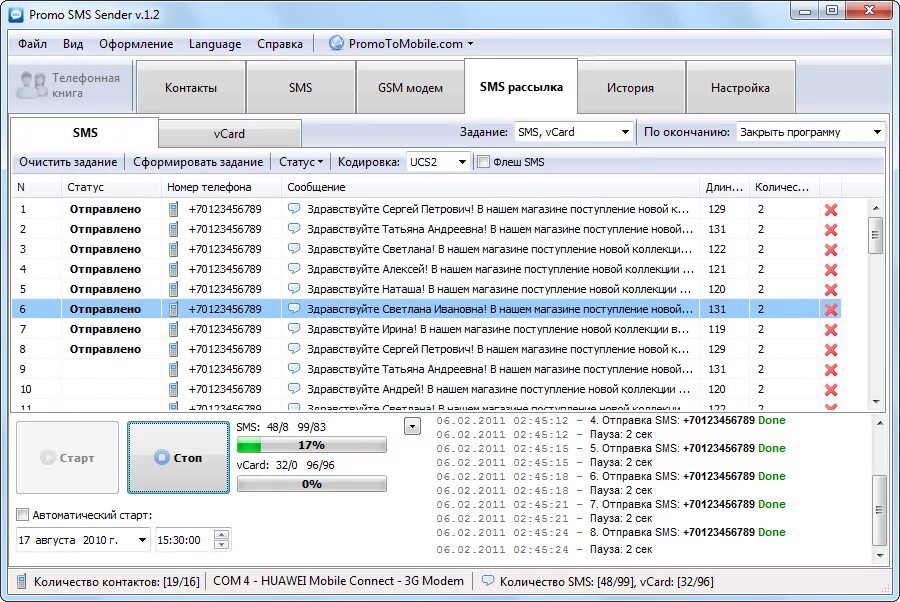Image resolution: width=900 pixels, height=602 pixels.
Task: Sort by the Сообщение column header
Action: [x=490, y=187]
